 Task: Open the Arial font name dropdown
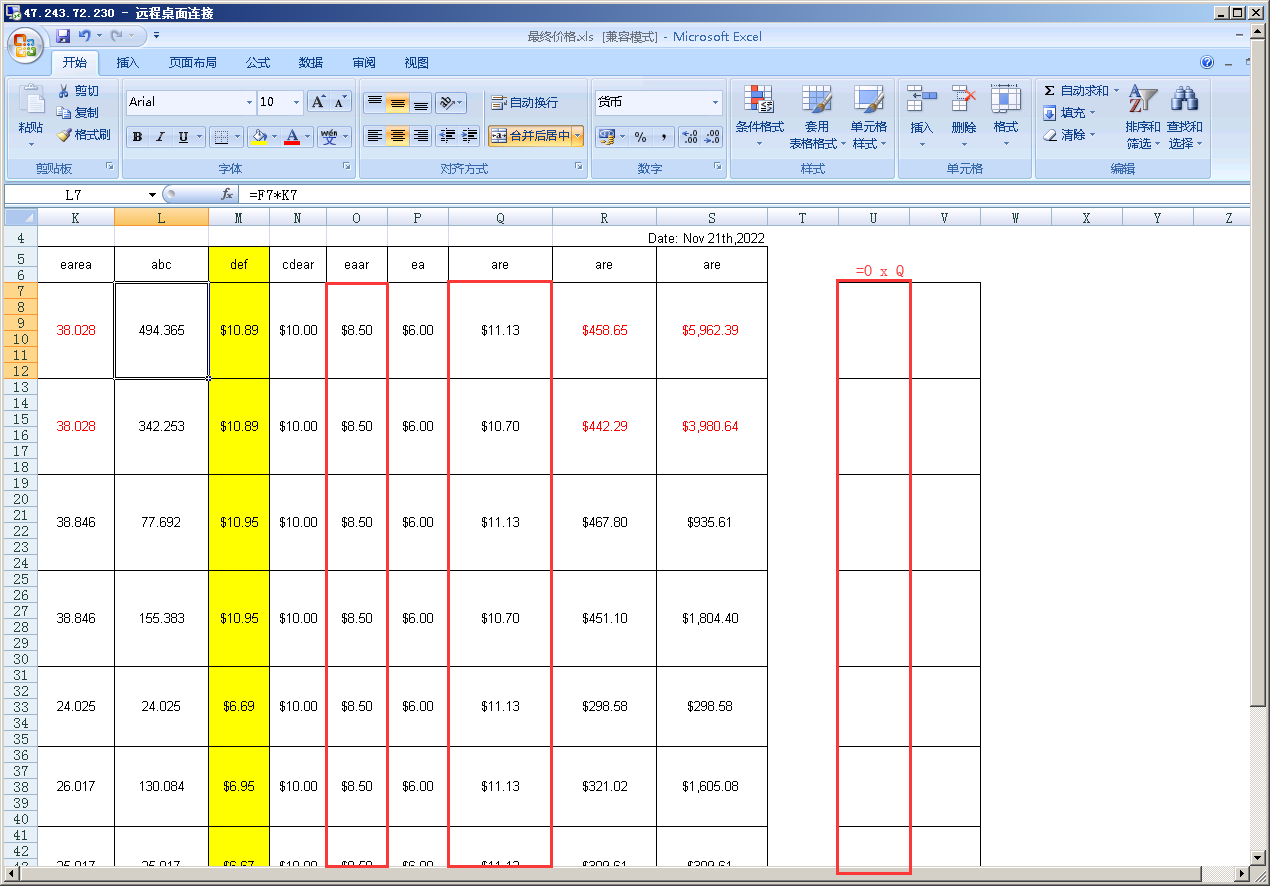[x=249, y=103]
